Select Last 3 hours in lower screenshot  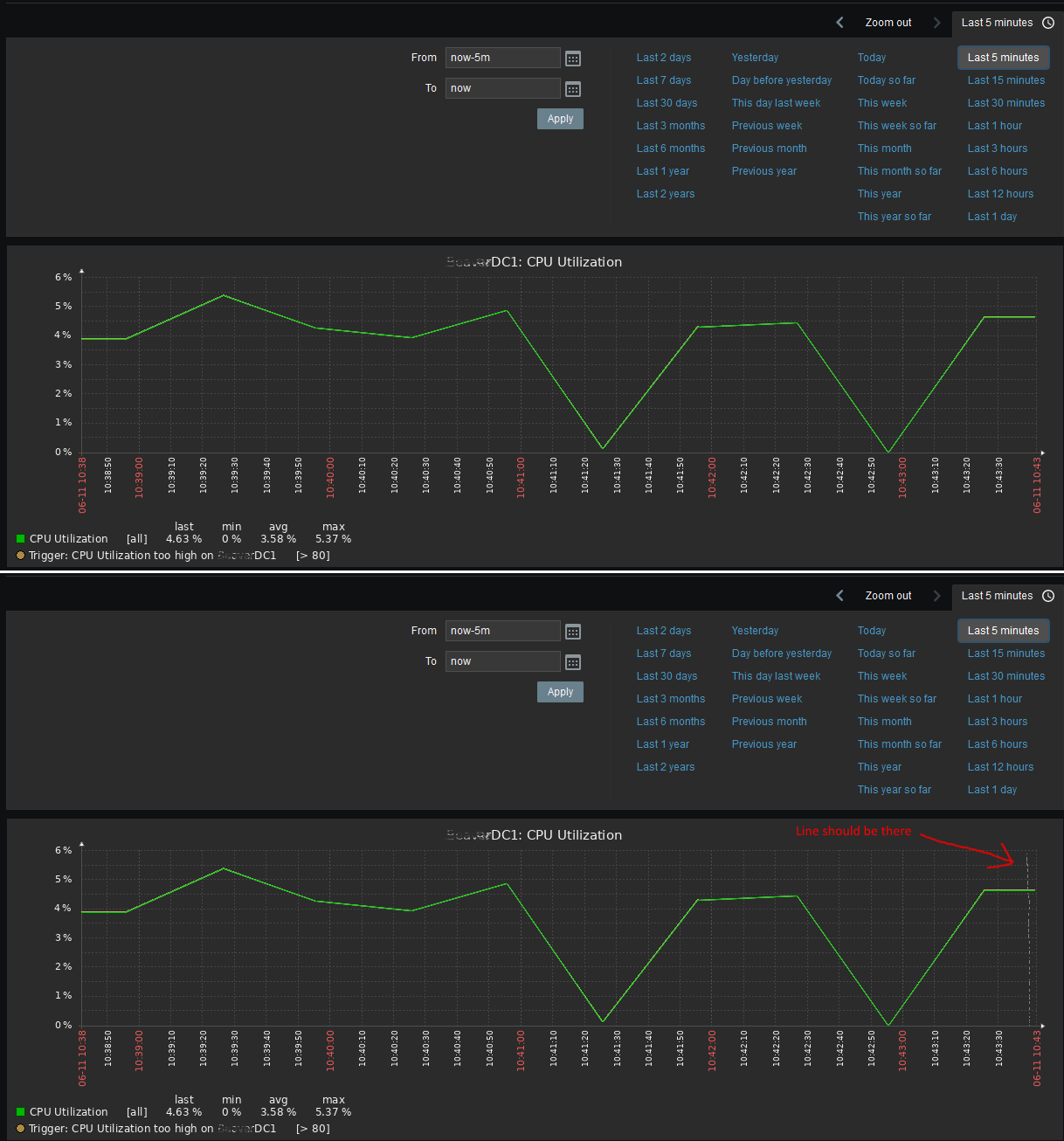tap(998, 722)
